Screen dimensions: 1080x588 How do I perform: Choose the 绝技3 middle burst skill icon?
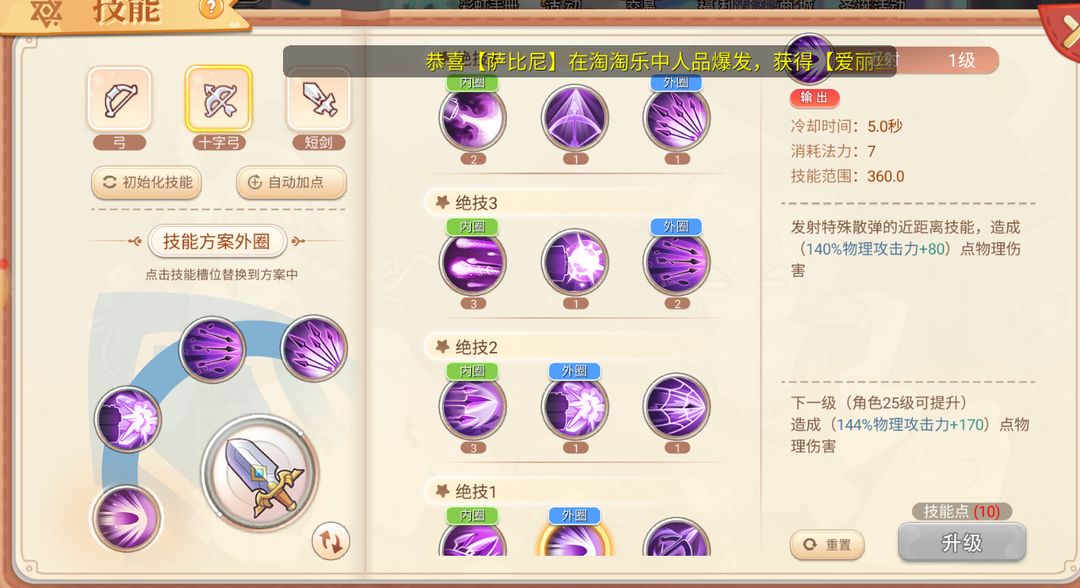click(x=575, y=262)
